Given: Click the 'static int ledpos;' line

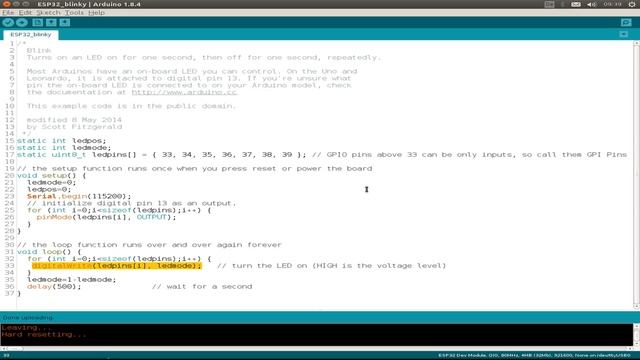Looking at the screenshot, I should (x=61, y=141).
